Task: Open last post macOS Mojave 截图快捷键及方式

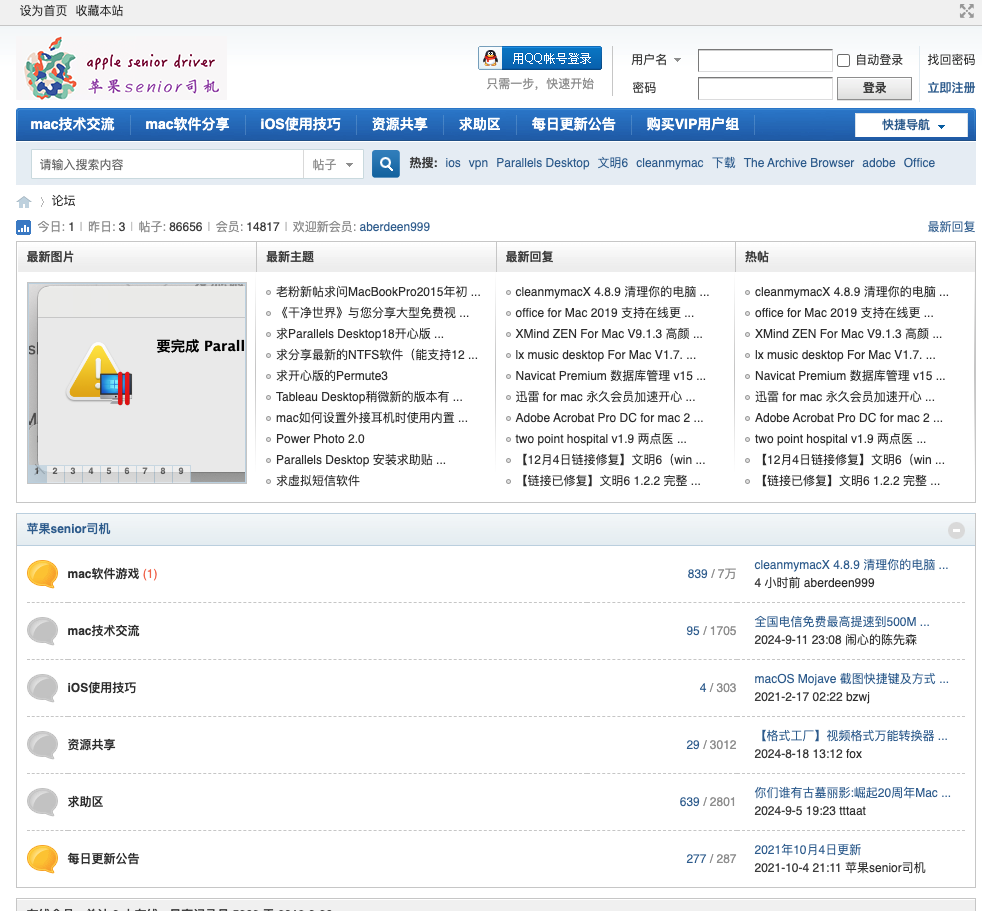Action: point(851,679)
